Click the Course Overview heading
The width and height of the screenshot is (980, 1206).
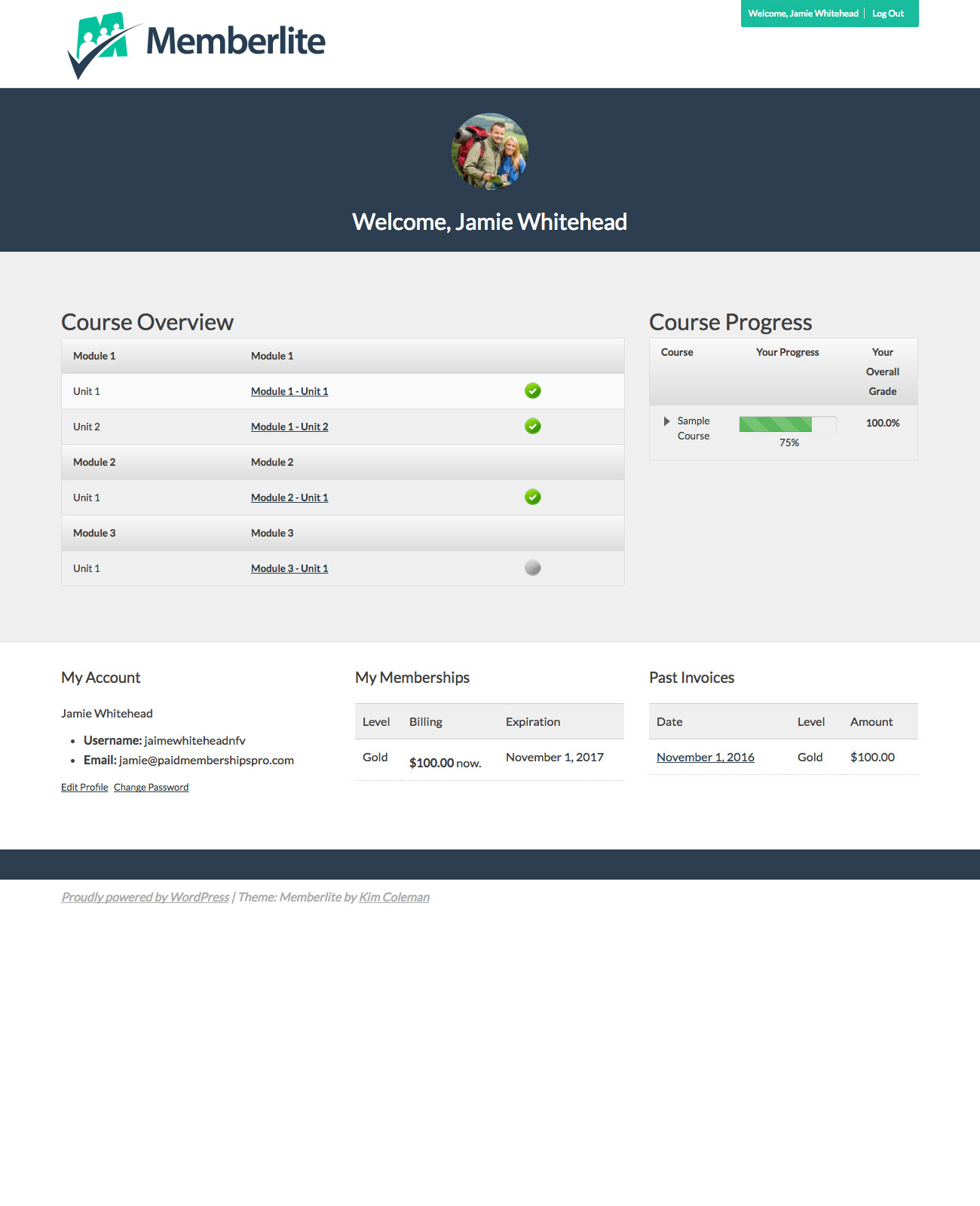click(148, 322)
